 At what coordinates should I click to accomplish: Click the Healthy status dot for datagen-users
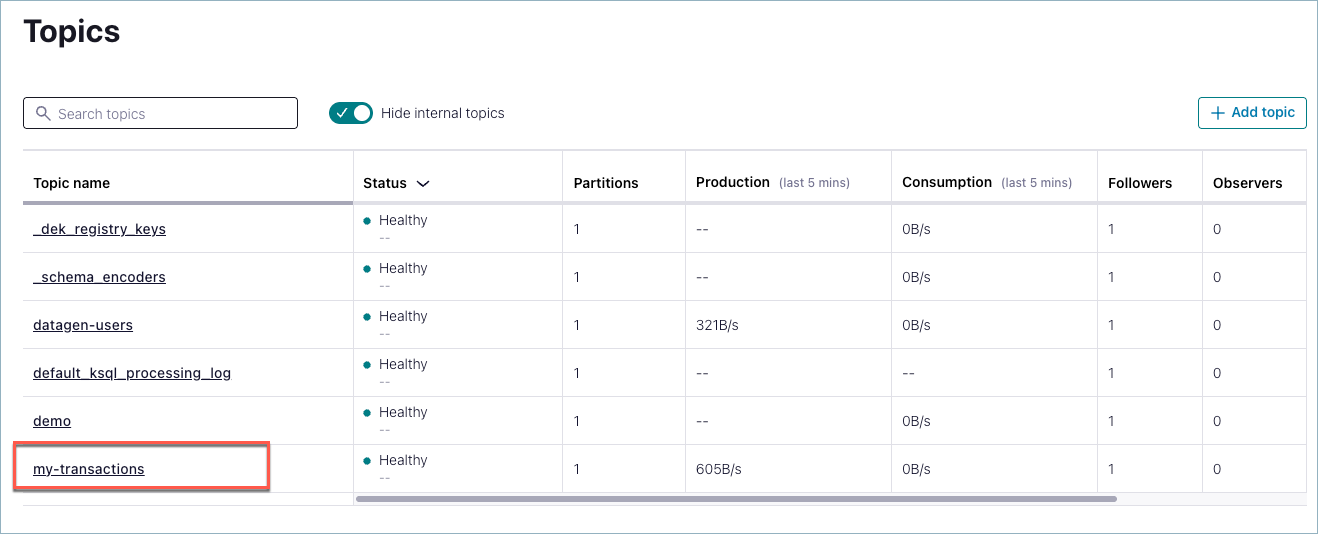367,317
